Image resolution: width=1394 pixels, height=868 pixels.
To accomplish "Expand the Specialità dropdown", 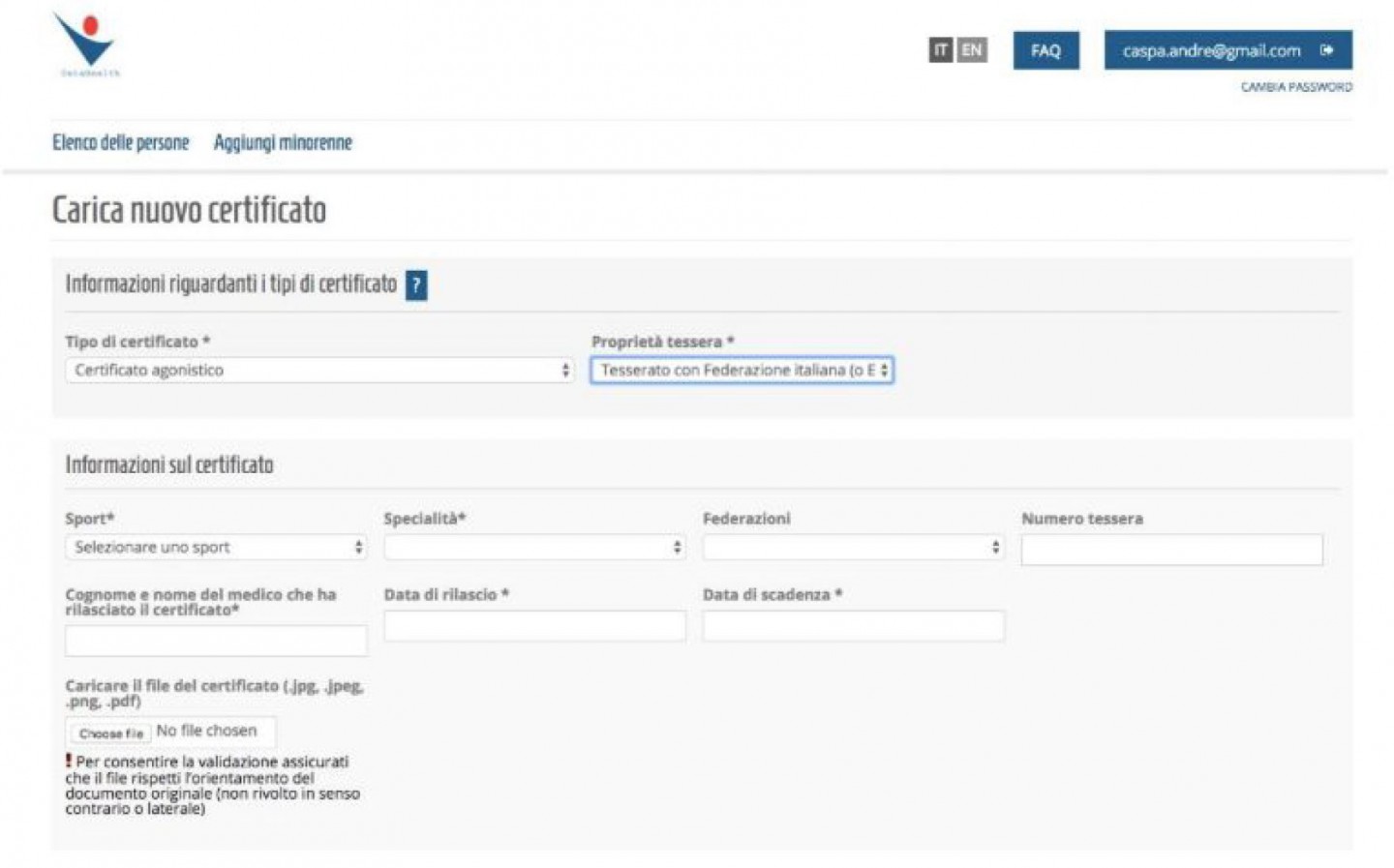I will pyautogui.click(x=534, y=548).
